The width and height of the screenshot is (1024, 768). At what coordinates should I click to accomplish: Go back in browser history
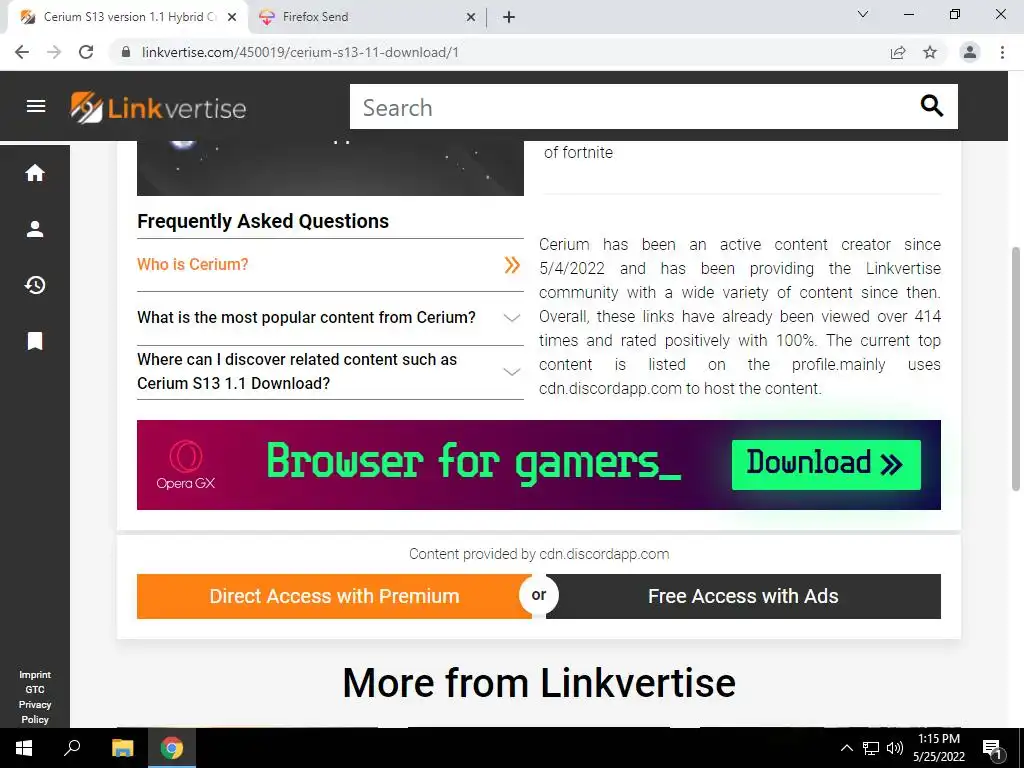coord(22,52)
